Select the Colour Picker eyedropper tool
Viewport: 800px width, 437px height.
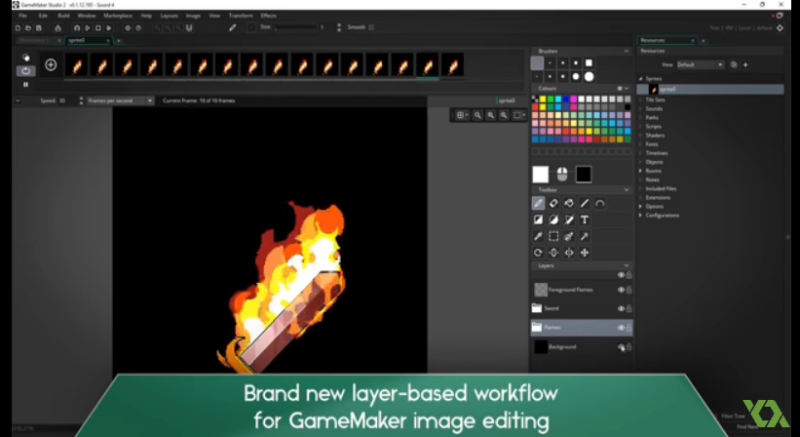(x=538, y=236)
